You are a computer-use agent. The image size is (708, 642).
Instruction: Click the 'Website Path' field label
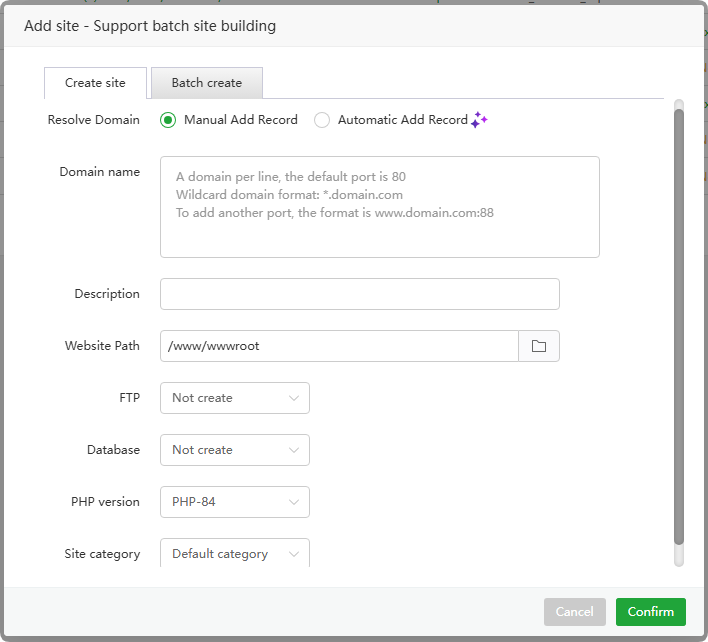tap(102, 346)
